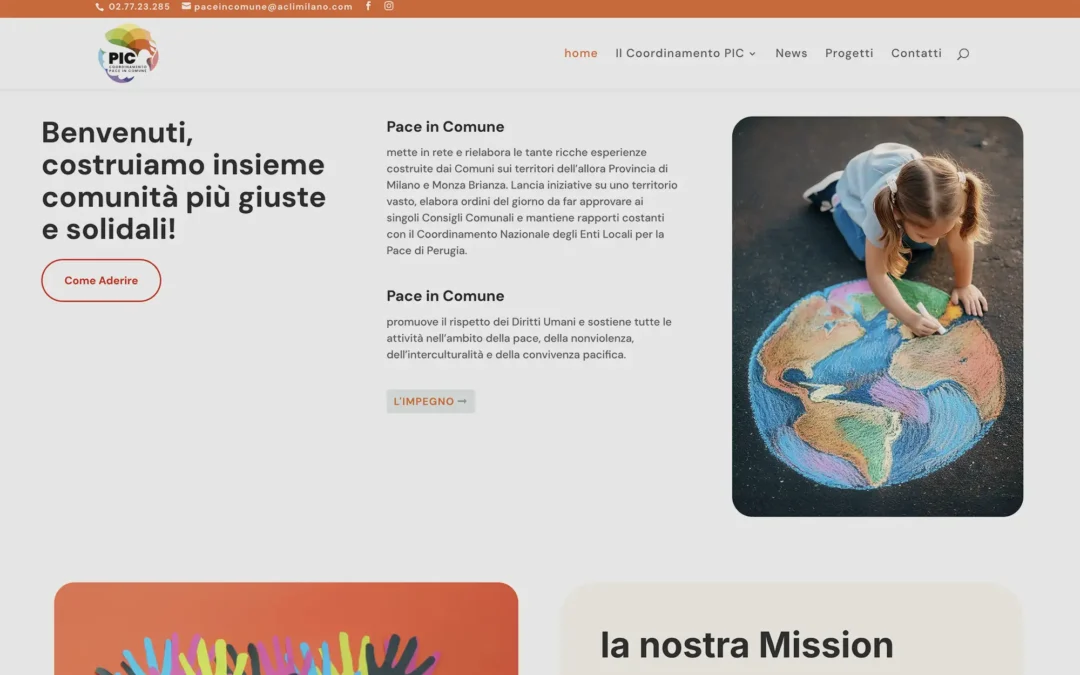Image resolution: width=1080 pixels, height=675 pixels.
Task: Click the la nostra Mission heading
Action: 746,645
